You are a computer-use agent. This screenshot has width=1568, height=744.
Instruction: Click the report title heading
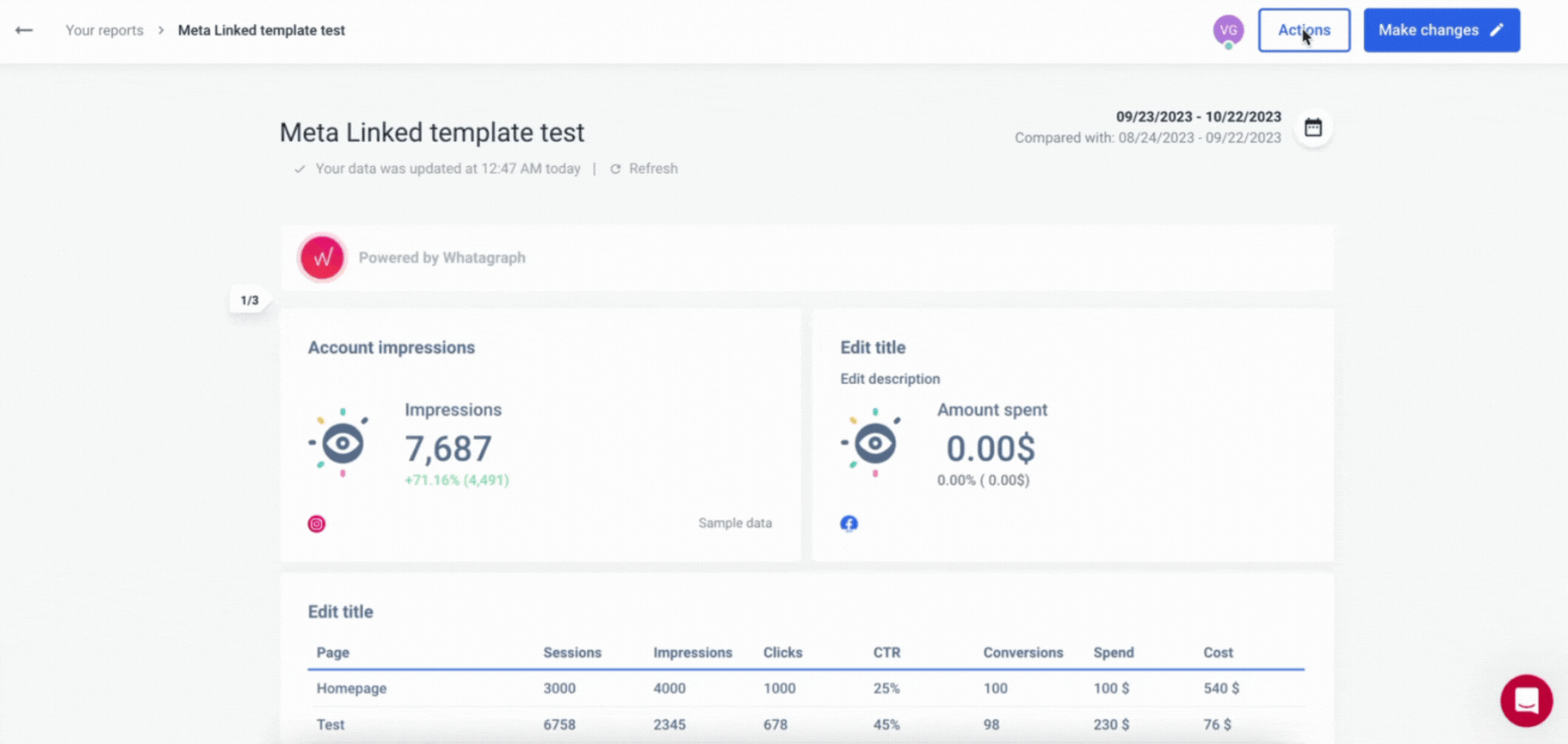pyautogui.click(x=432, y=133)
